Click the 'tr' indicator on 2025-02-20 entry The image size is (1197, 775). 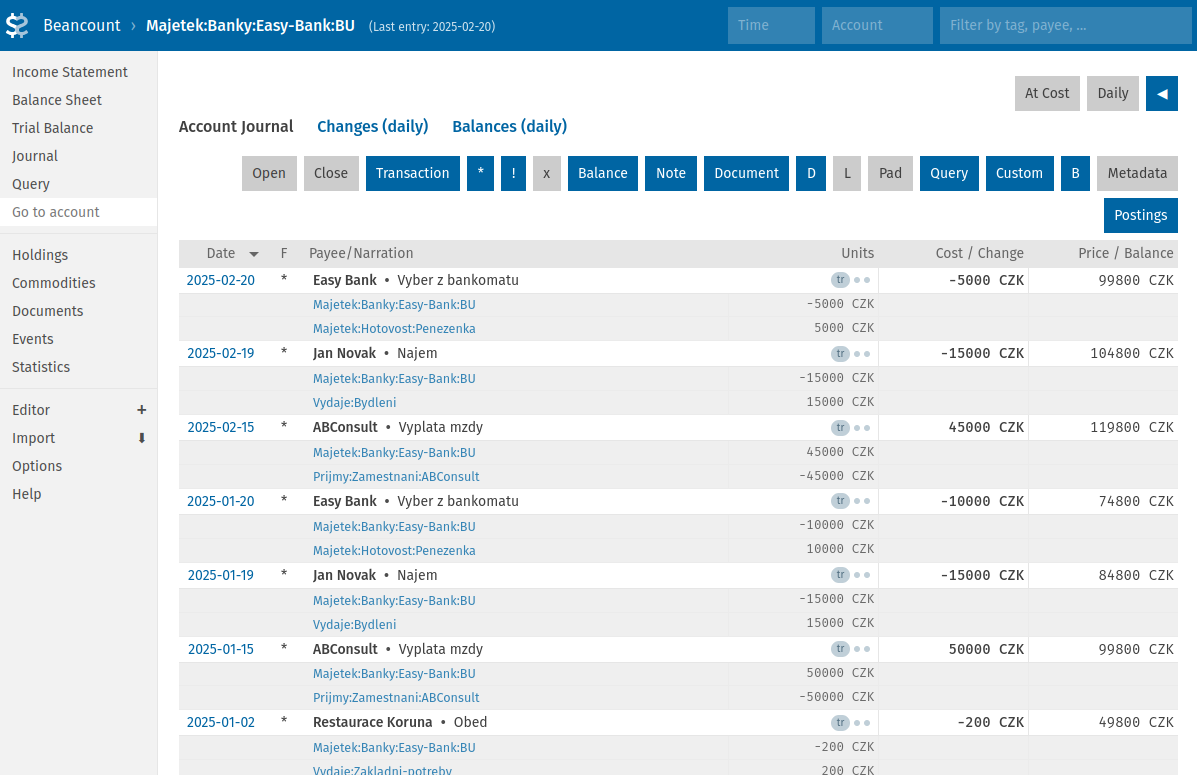click(x=840, y=280)
